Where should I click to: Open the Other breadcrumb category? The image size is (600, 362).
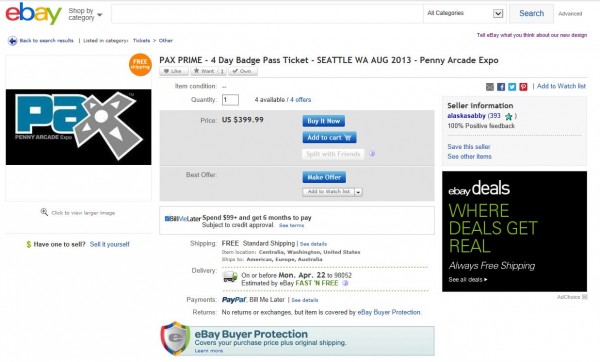tap(166, 41)
